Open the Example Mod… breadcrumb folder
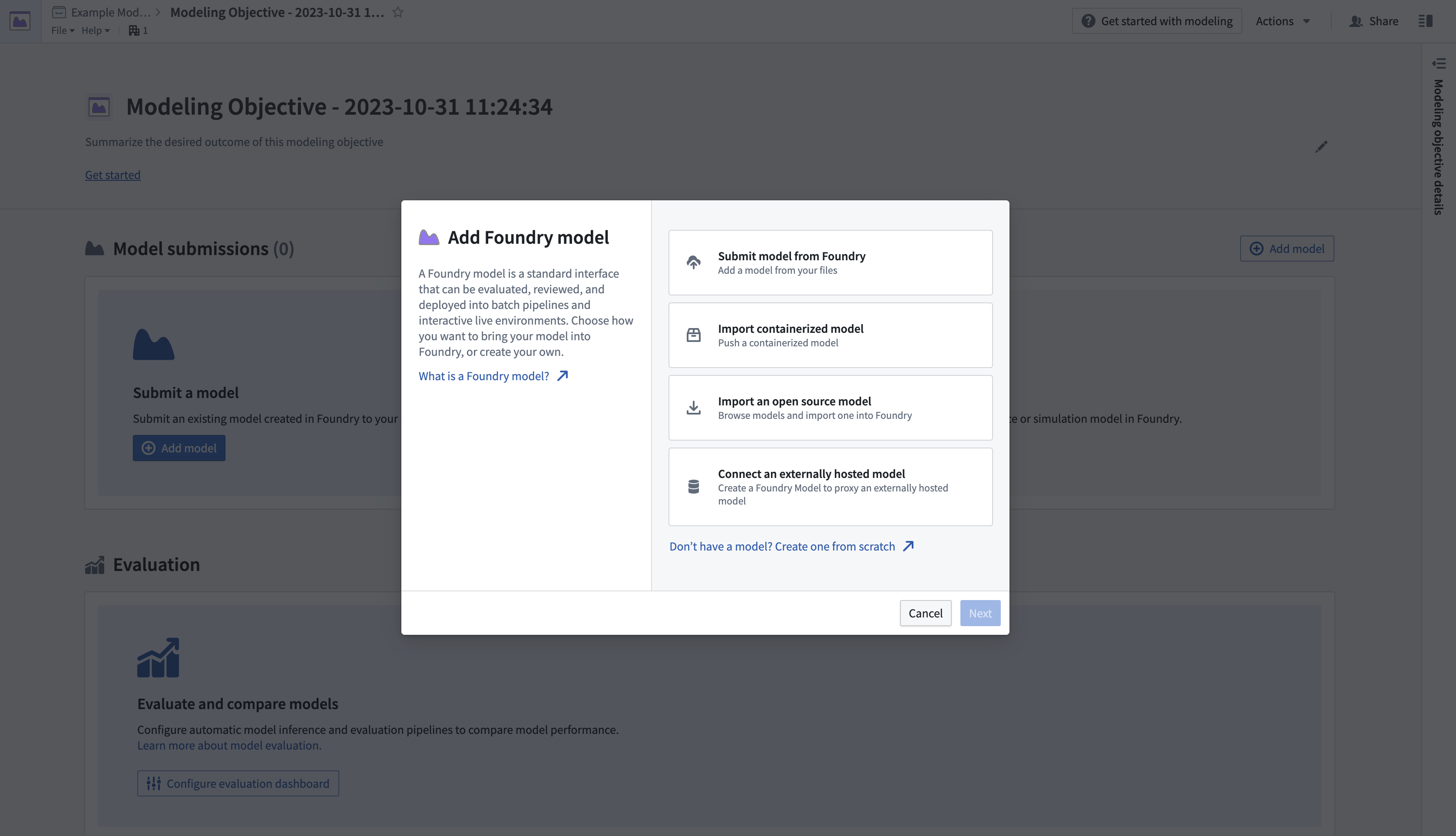Screen dimensions: 1456x836 pyautogui.click(x=102, y=12)
